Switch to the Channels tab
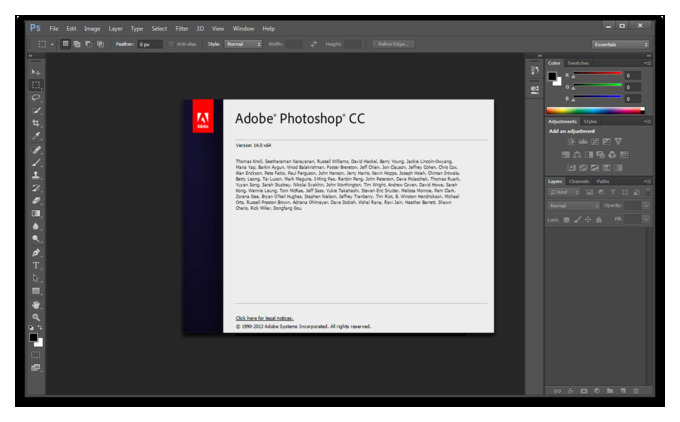680x422 pixels. click(579, 181)
